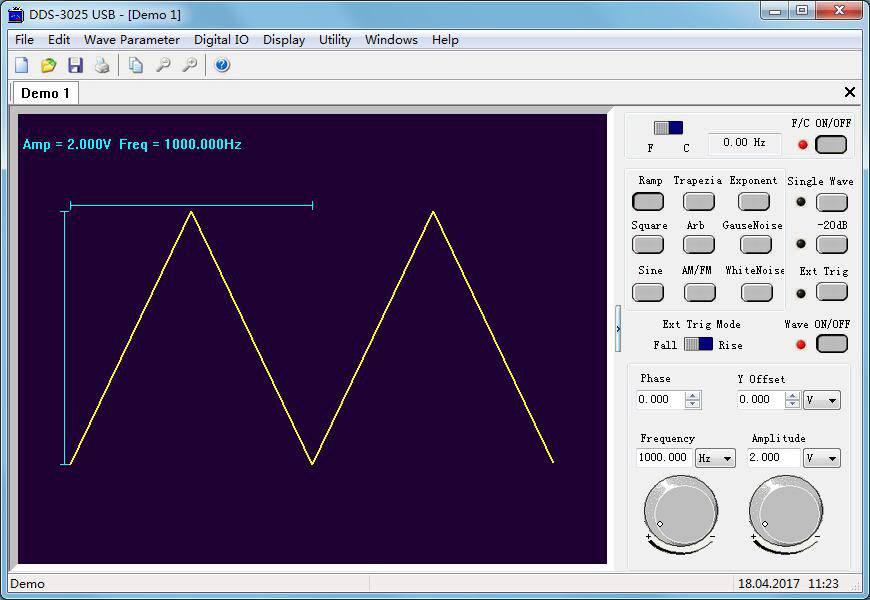Viewport: 870px width, 600px height.
Task: Save the current waveform with the Save icon
Action: 75,64
